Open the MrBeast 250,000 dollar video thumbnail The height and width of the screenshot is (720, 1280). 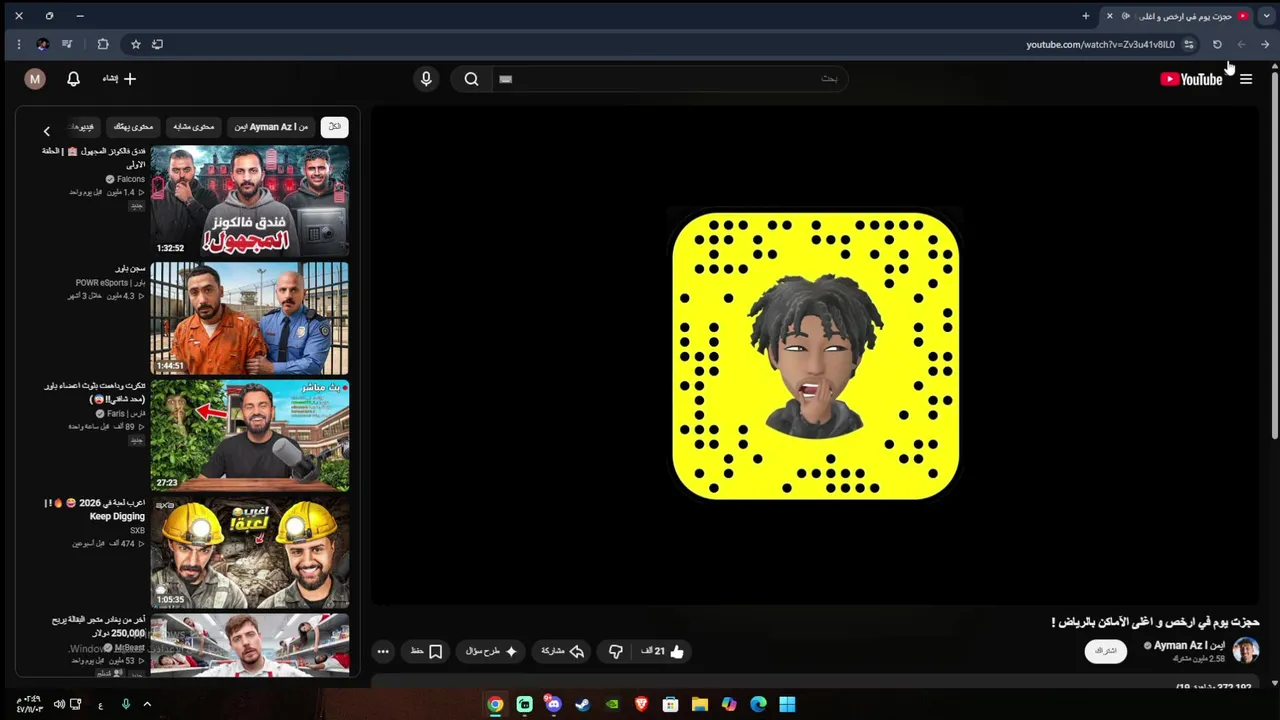point(250,645)
